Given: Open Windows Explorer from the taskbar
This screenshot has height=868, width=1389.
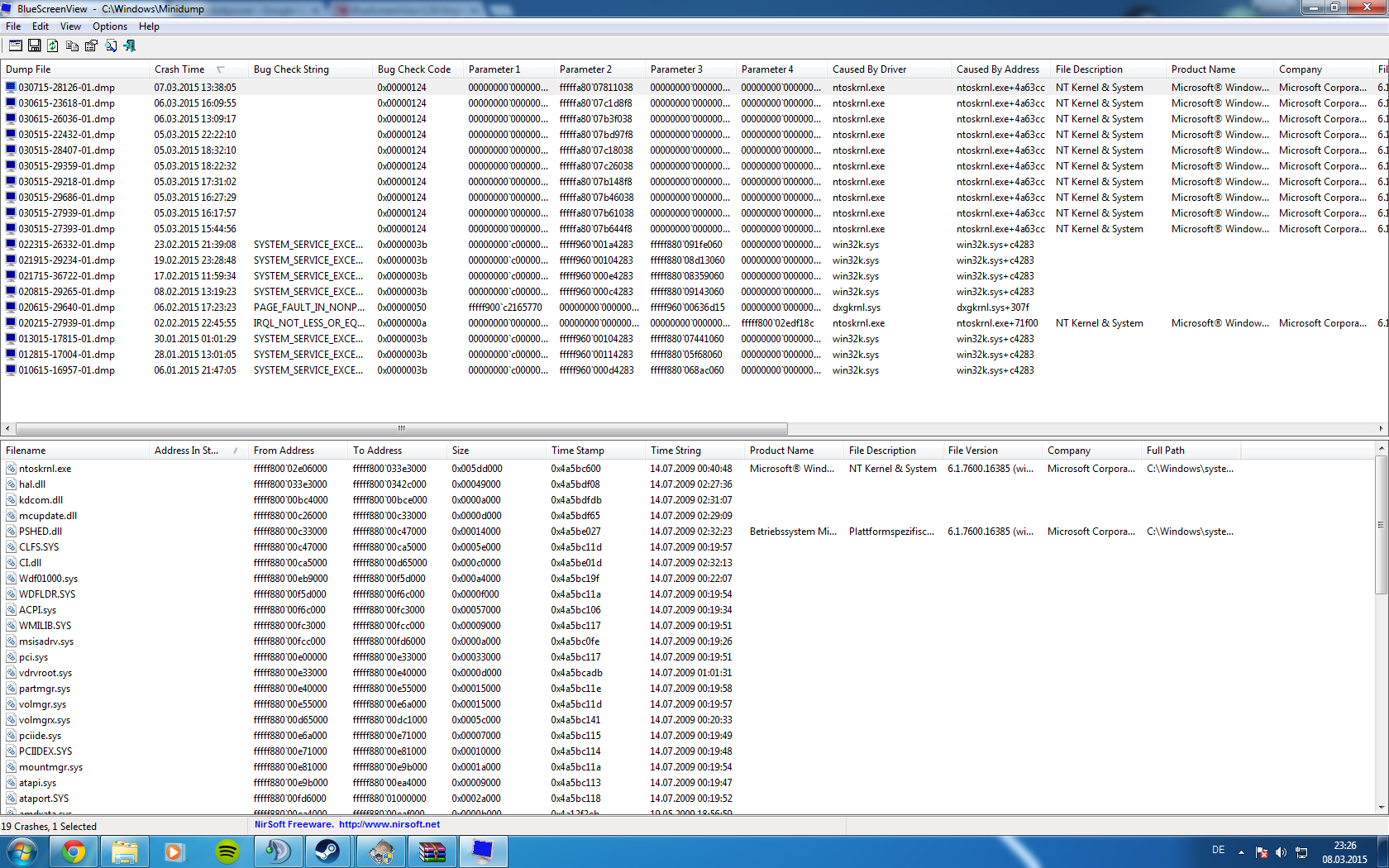Looking at the screenshot, I should (x=124, y=851).
